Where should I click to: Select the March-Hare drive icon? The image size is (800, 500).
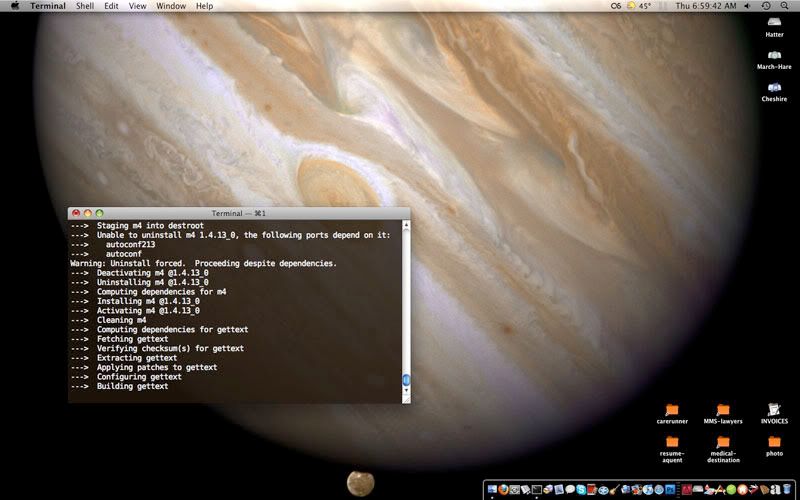pos(774,59)
